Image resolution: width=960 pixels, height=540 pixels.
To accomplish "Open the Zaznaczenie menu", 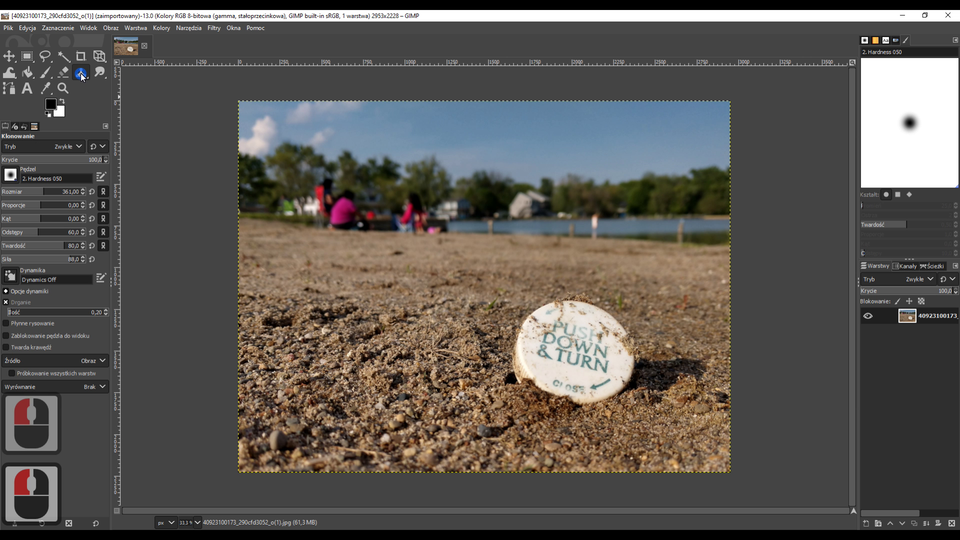I will pyautogui.click(x=58, y=28).
